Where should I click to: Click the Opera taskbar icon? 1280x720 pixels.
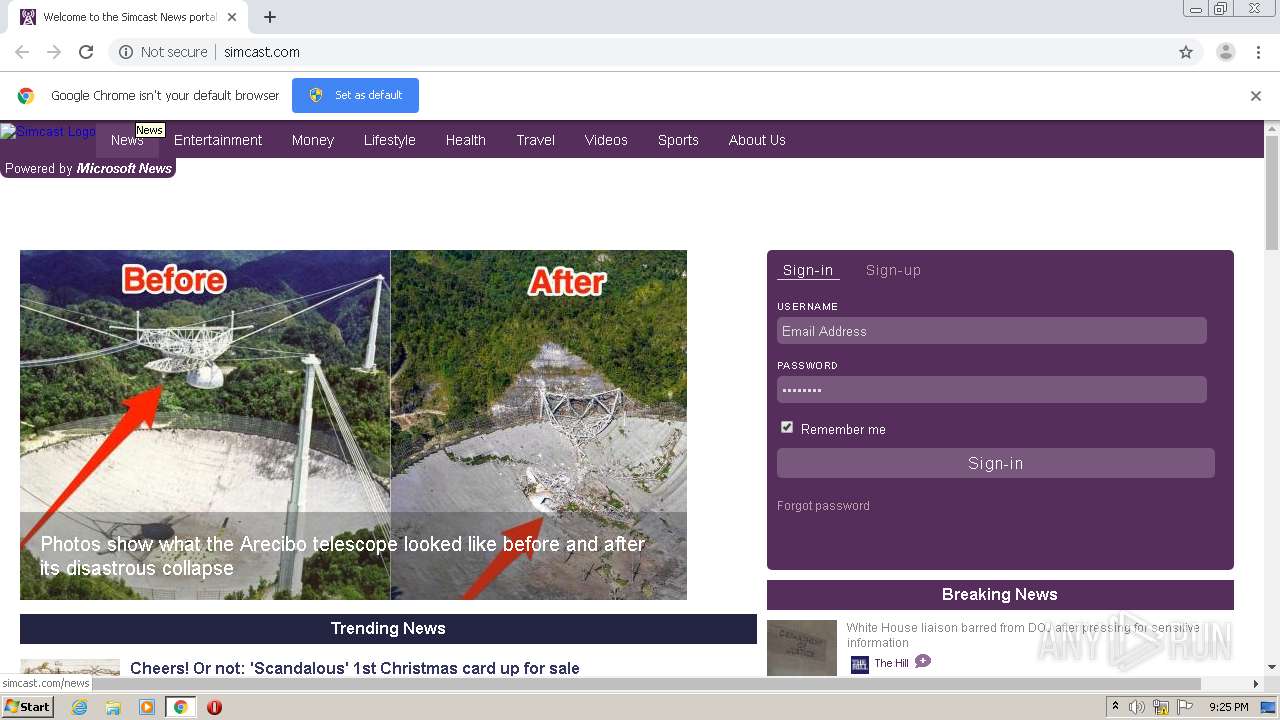click(214, 707)
